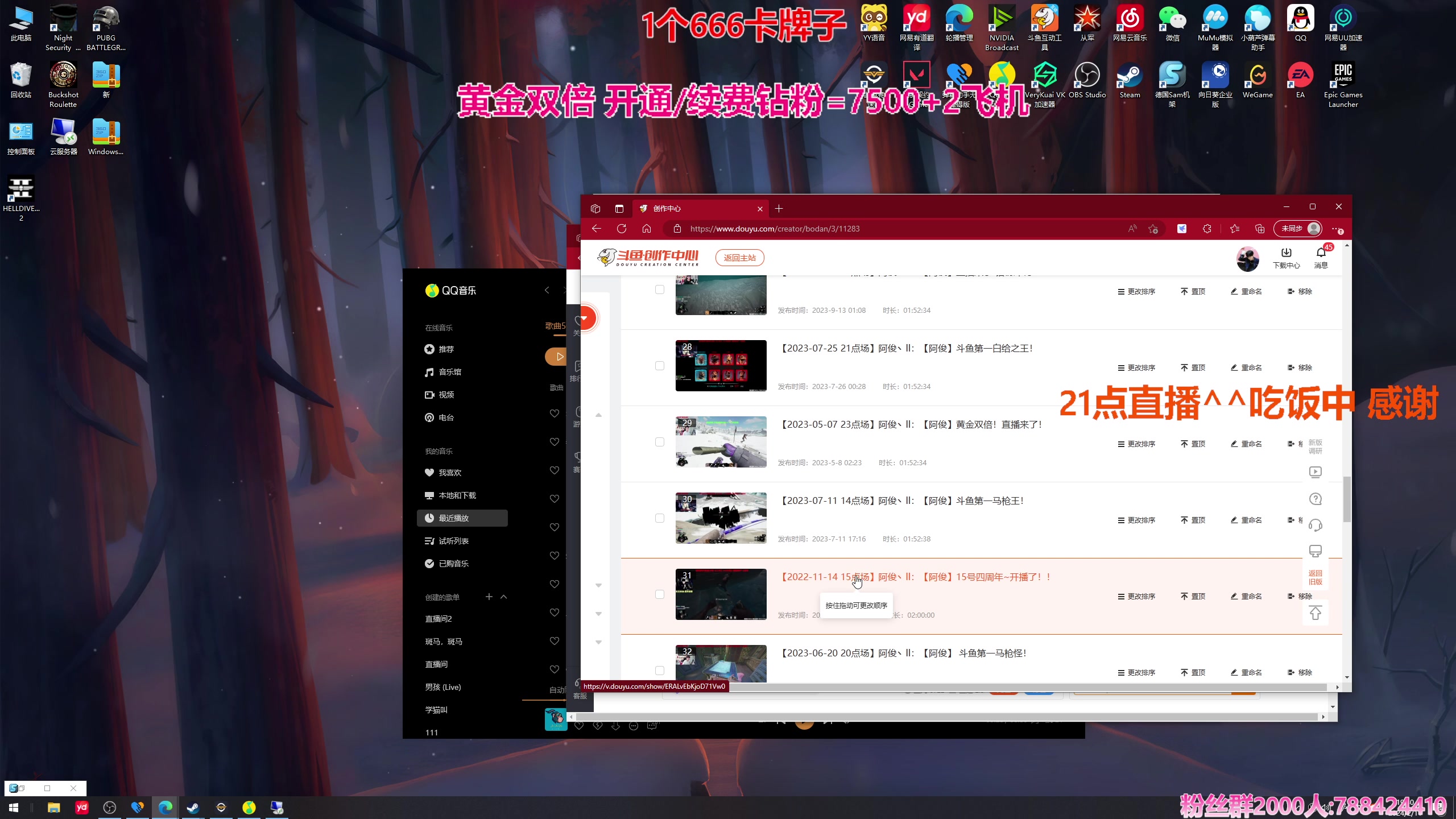1456x819 pixels.
Task: Collapse QQ音乐 sidebar with the back chevron
Action: [x=547, y=290]
